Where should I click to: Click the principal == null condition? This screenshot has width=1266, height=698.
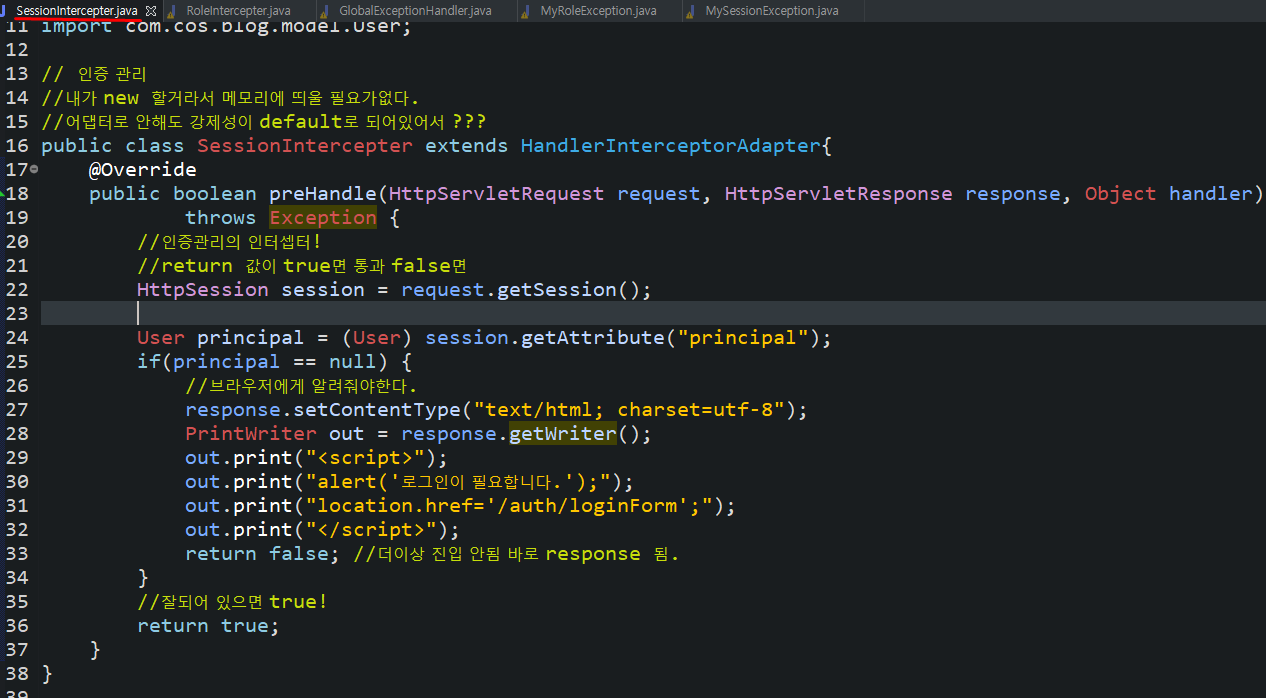point(274,361)
